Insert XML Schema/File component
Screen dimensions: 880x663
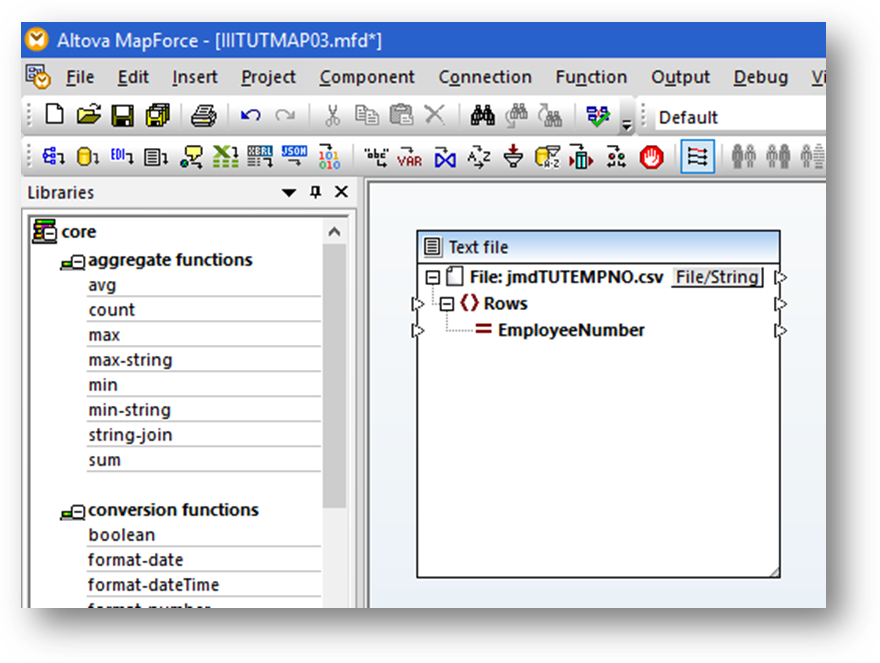[53, 157]
